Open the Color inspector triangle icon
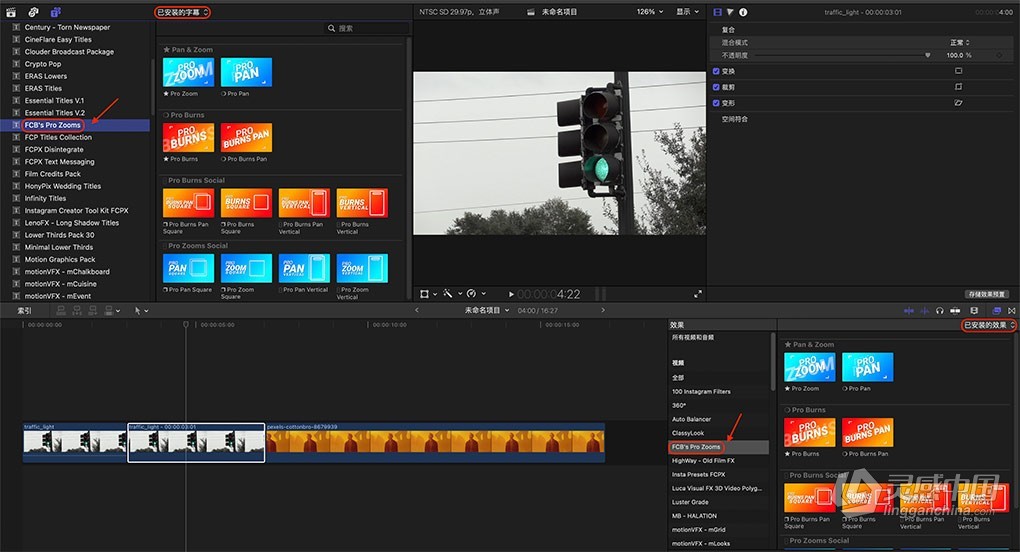The image size is (1020, 552). click(x=730, y=12)
